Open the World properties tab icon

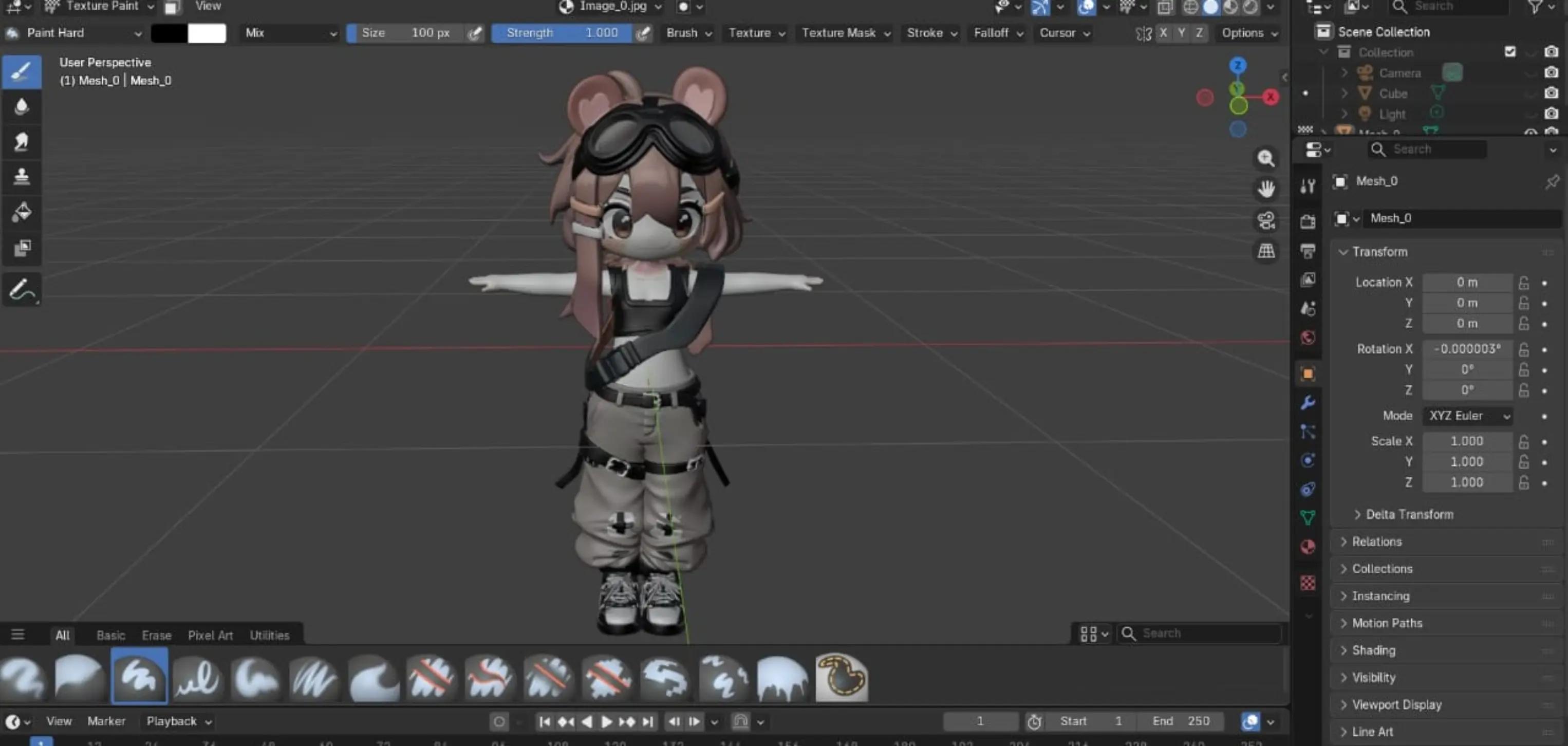[1308, 338]
